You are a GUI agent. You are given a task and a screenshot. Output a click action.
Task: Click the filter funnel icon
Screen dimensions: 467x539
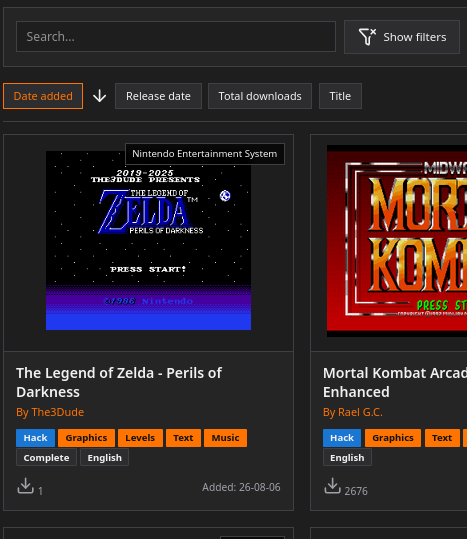[367, 37]
